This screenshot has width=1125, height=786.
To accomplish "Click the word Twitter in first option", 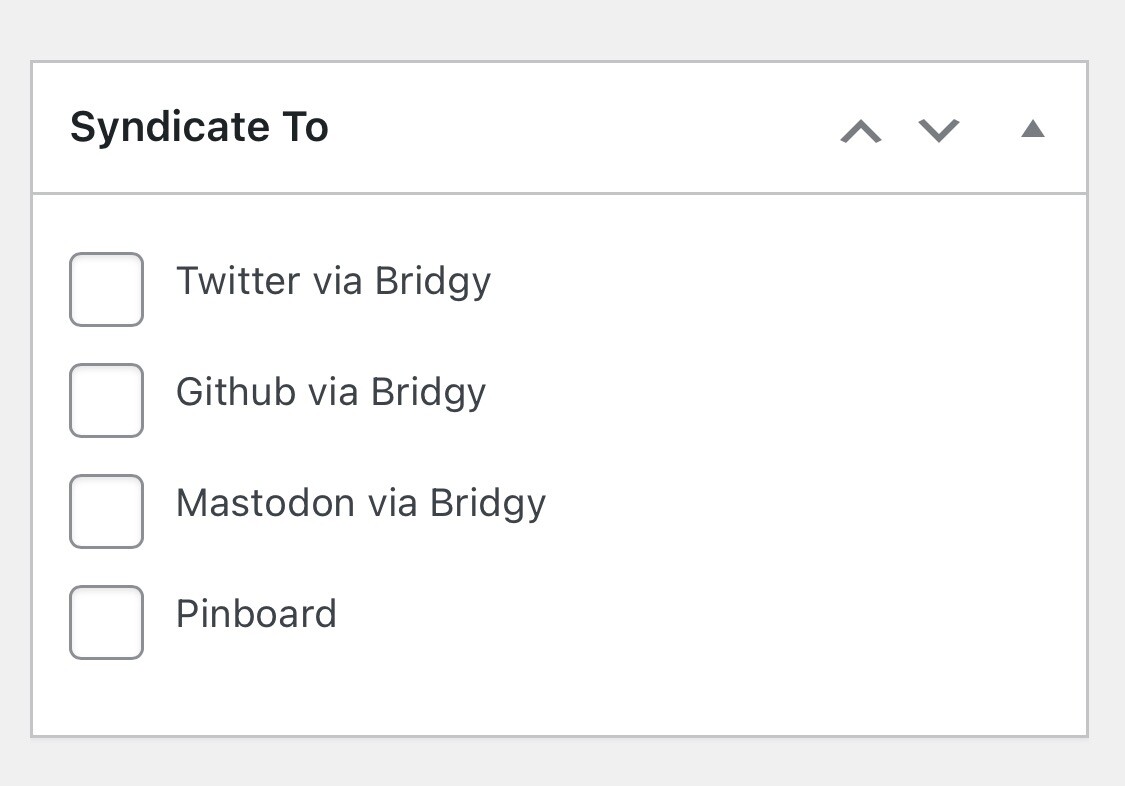I will click(x=237, y=282).
